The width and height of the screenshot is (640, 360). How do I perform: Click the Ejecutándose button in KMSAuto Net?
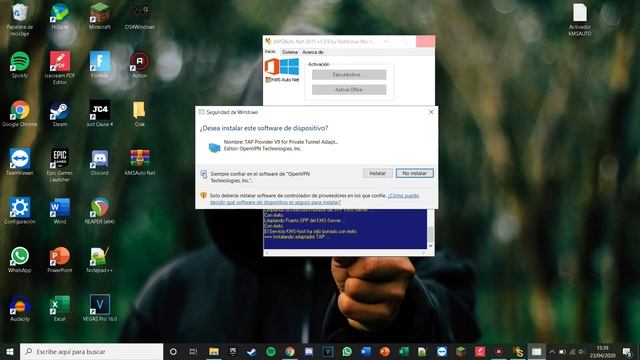pos(349,75)
